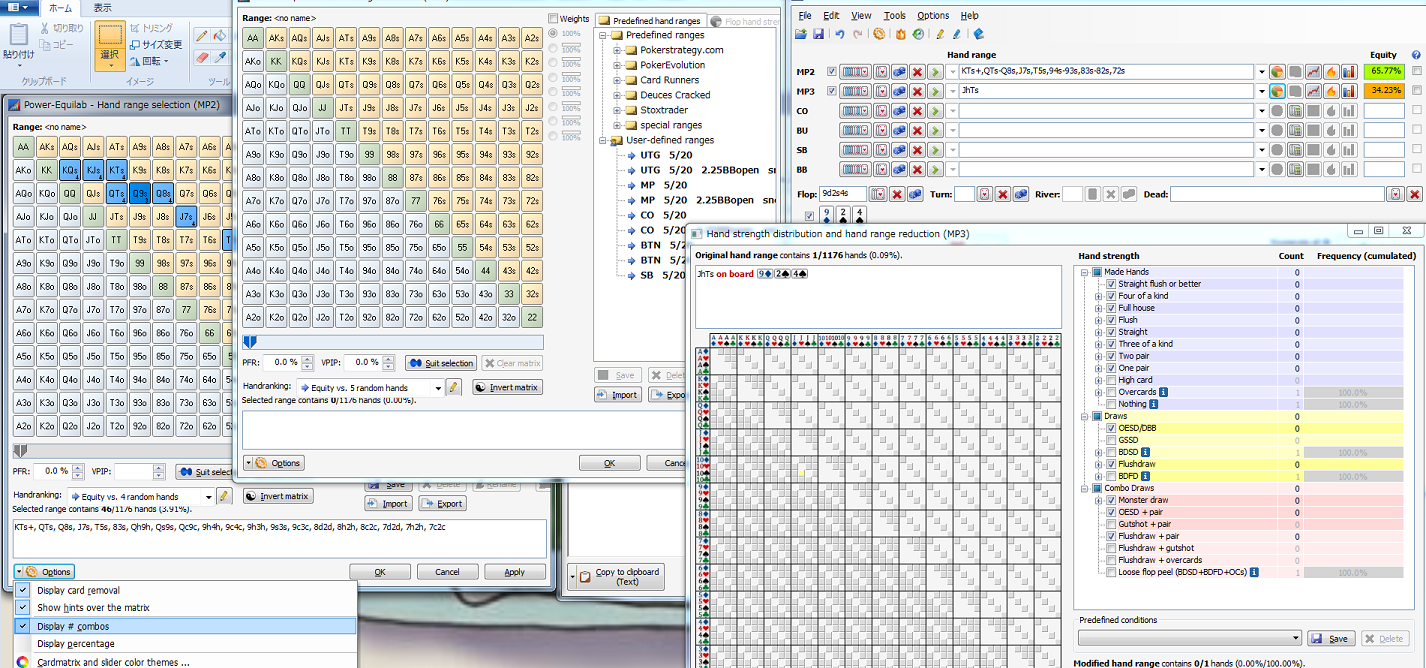
Task: Open the Tools menu
Action: point(894,16)
